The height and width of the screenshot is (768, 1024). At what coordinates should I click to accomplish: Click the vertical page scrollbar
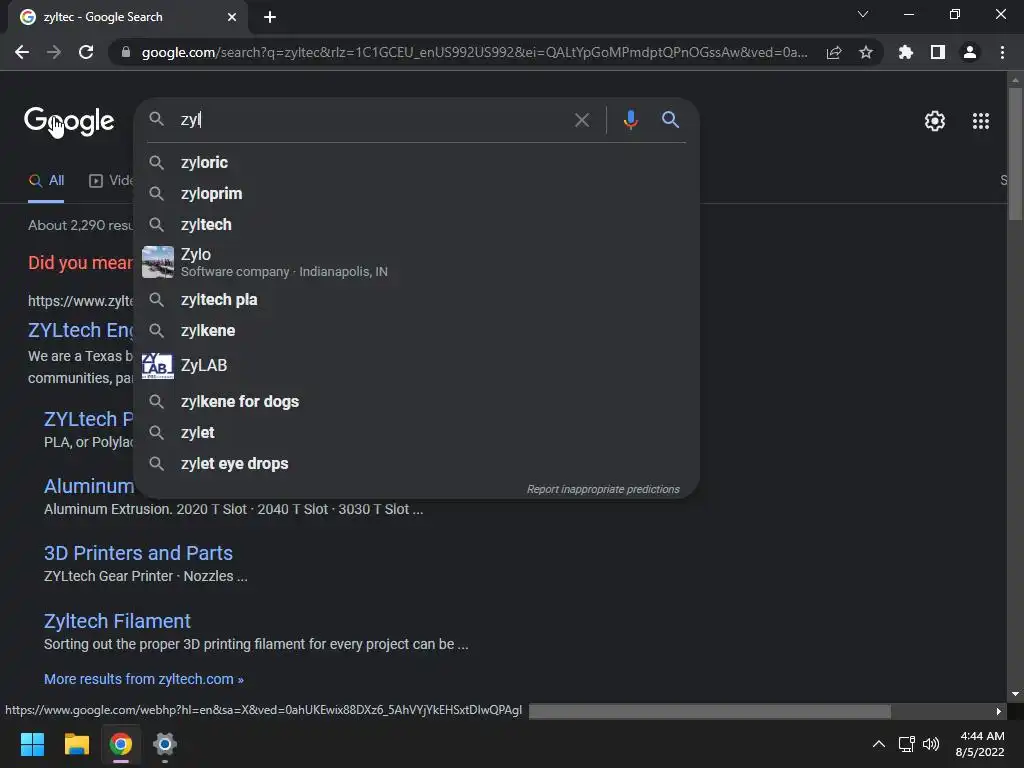click(x=1015, y=155)
